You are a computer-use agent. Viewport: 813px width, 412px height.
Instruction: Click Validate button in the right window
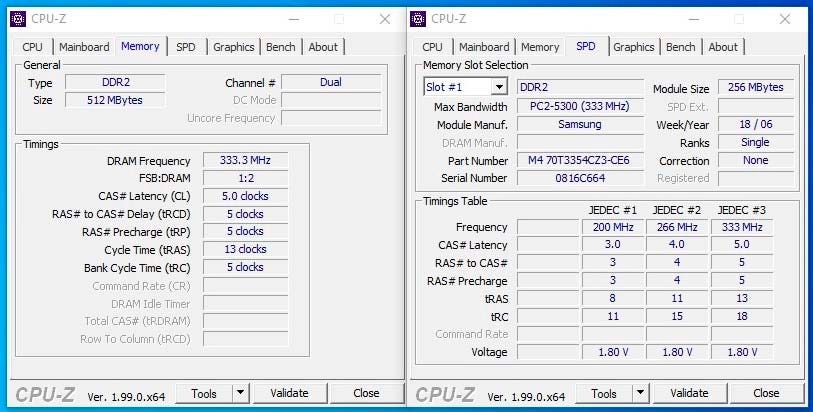689,394
